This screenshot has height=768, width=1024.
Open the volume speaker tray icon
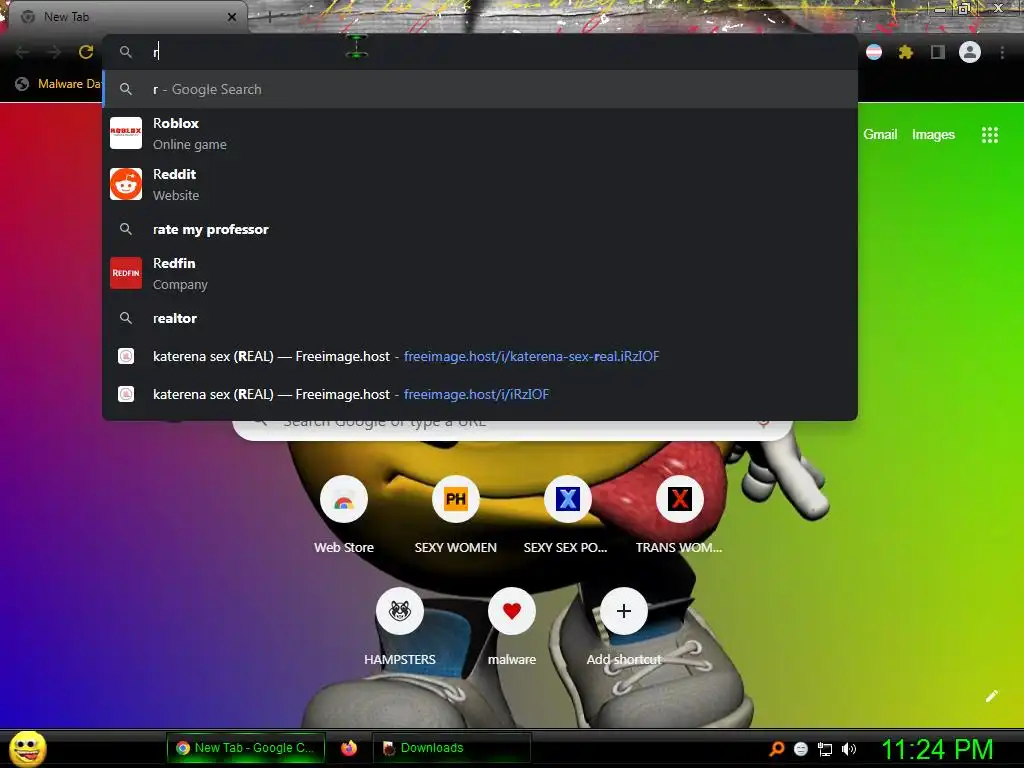(848, 749)
